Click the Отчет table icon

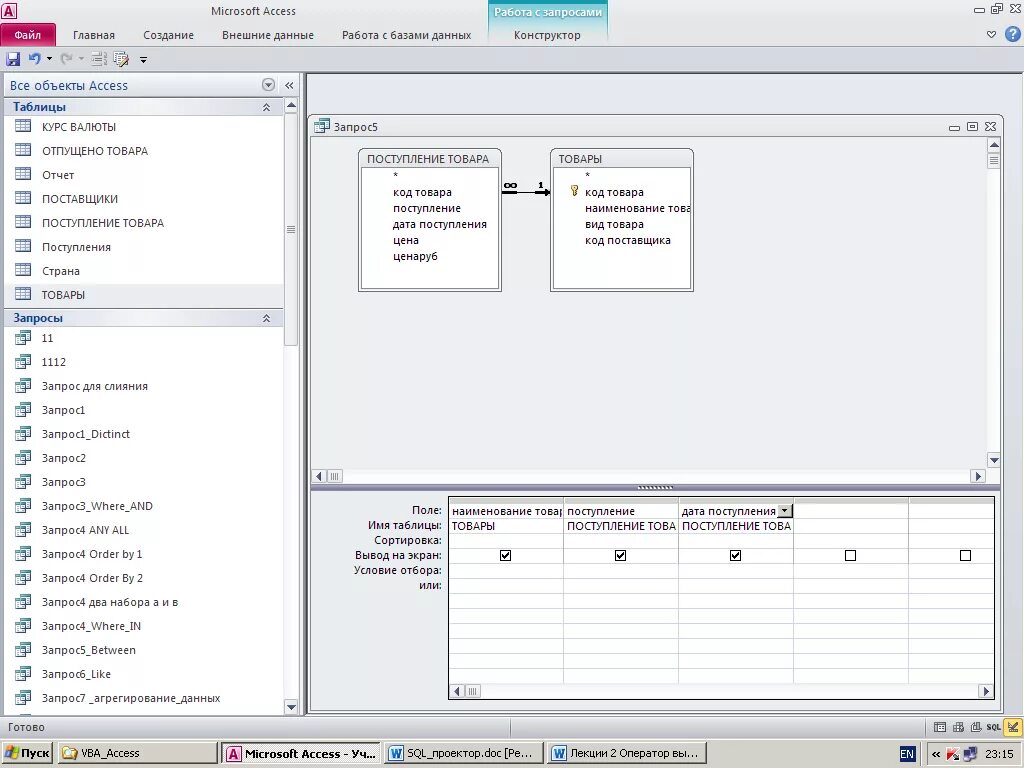point(23,174)
